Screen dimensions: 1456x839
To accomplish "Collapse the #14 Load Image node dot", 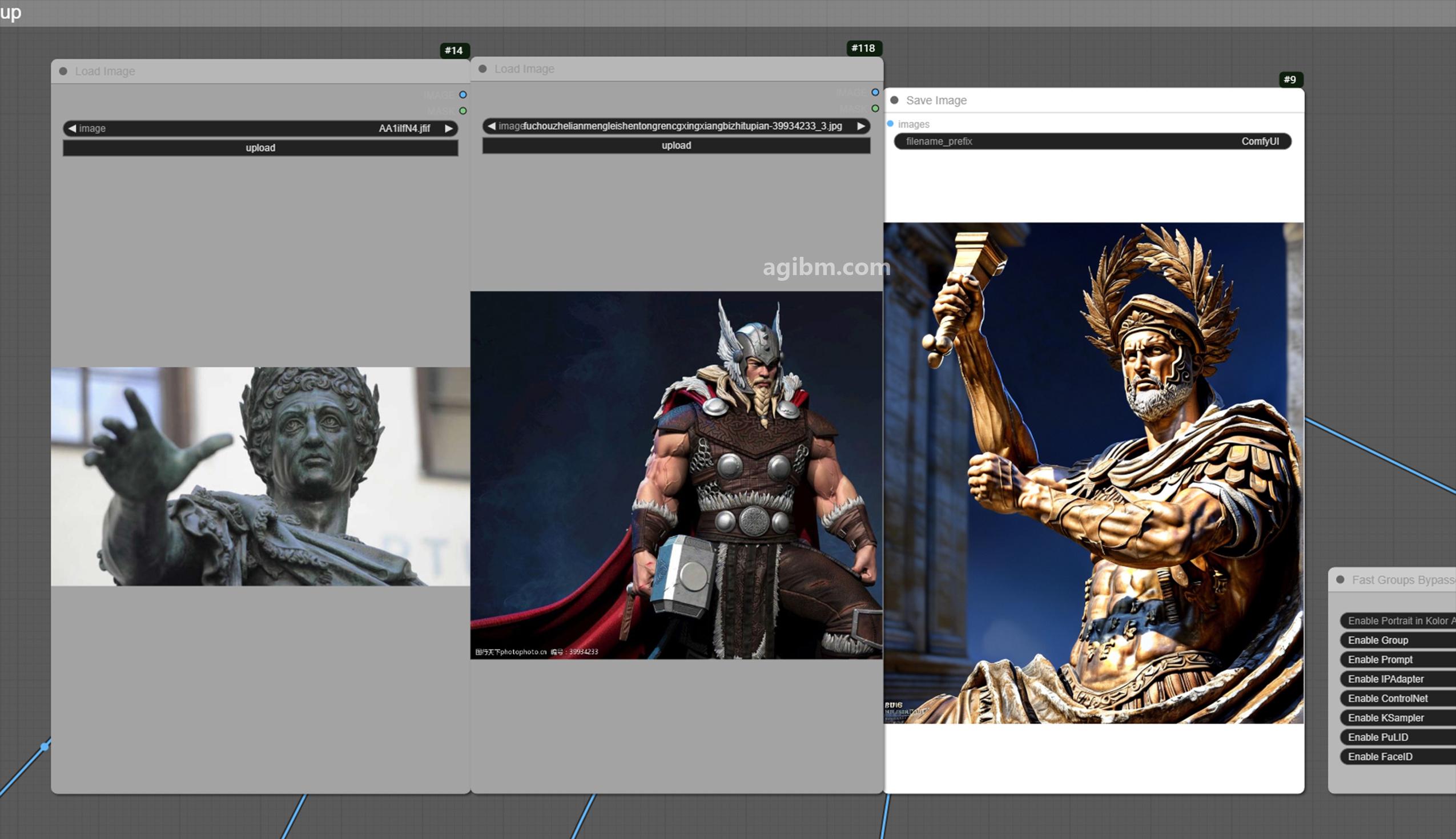I will [63, 71].
